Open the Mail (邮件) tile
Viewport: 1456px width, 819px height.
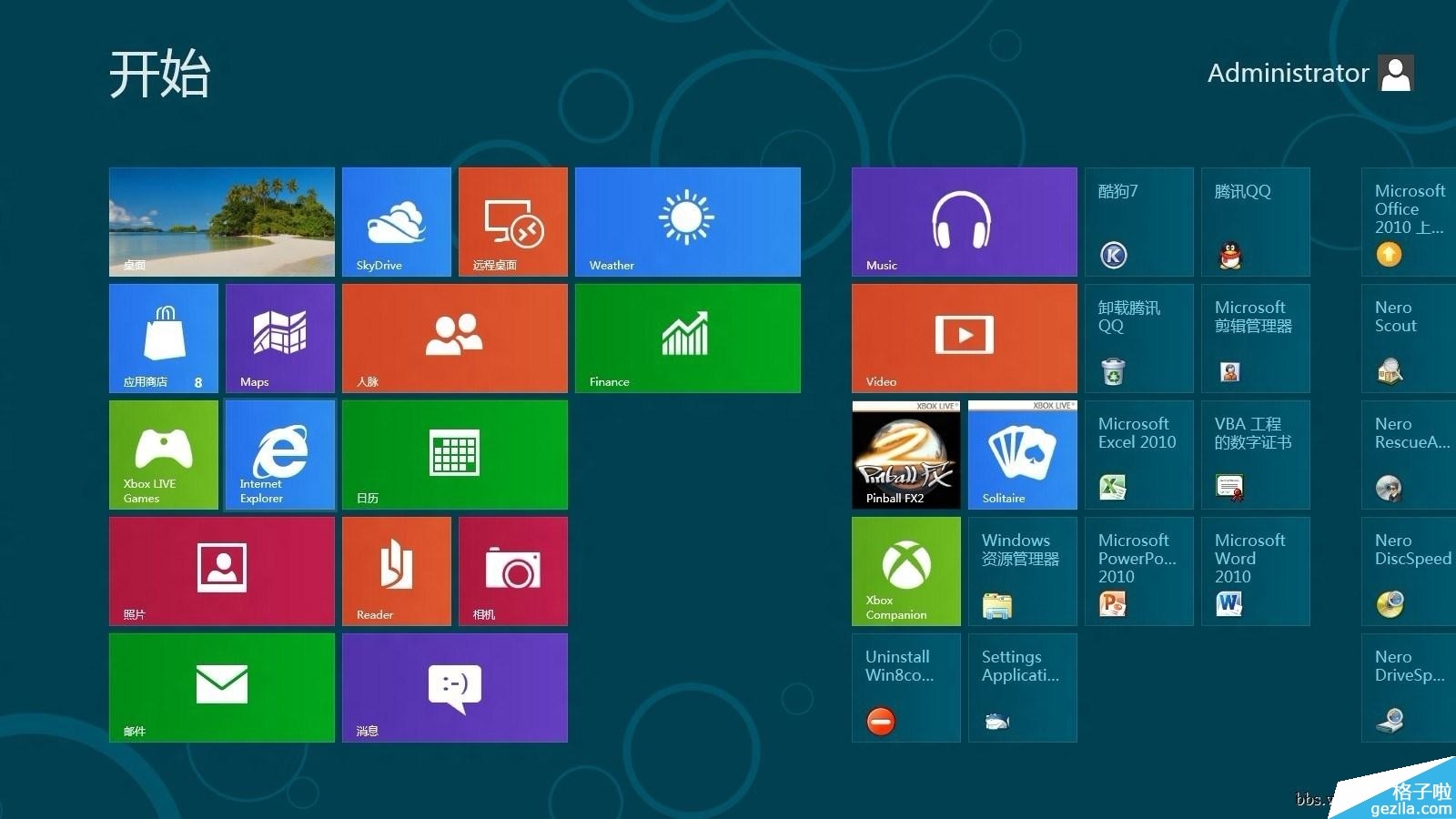click(222, 688)
